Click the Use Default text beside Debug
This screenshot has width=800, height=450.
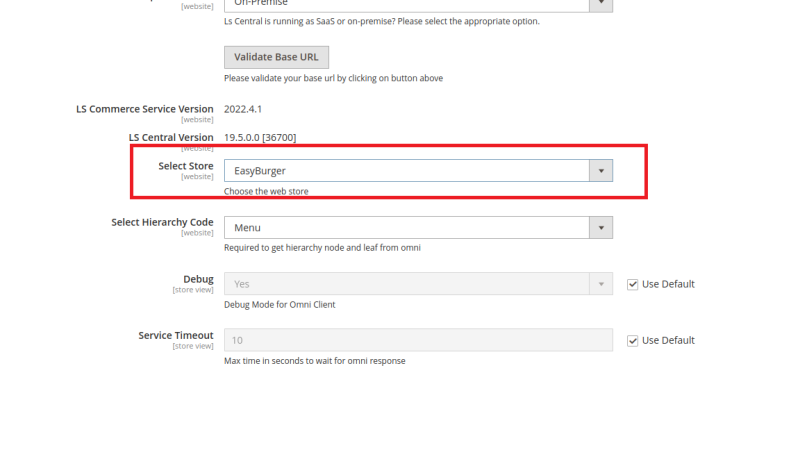click(x=668, y=284)
